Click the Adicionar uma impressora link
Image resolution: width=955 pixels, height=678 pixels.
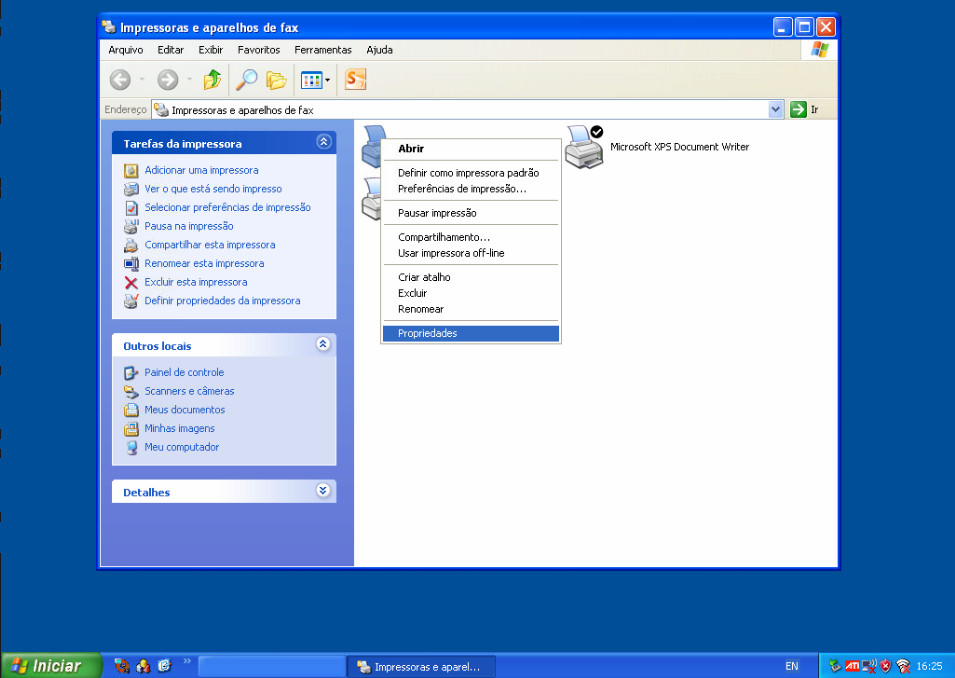201,170
